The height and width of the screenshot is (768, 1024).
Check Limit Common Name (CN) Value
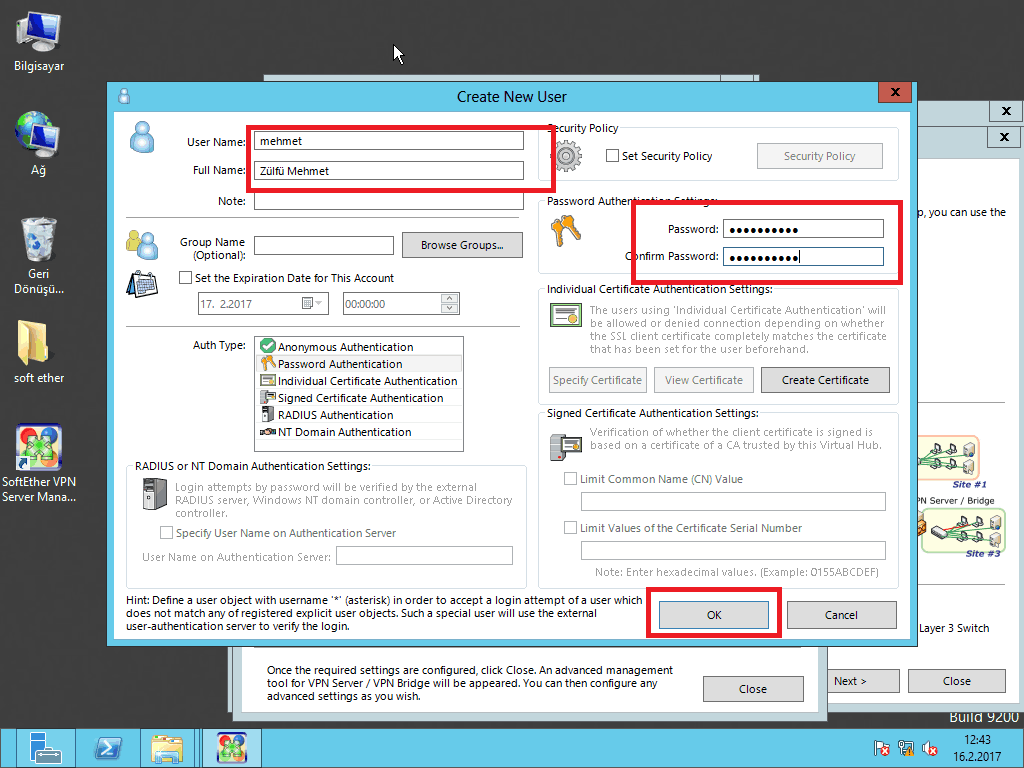pyautogui.click(x=571, y=479)
